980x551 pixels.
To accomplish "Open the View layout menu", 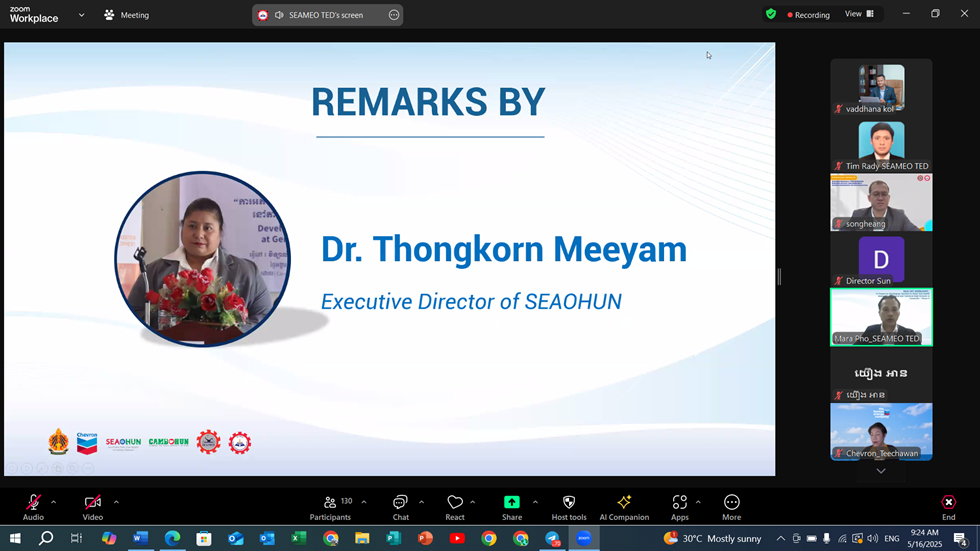I will pos(859,14).
